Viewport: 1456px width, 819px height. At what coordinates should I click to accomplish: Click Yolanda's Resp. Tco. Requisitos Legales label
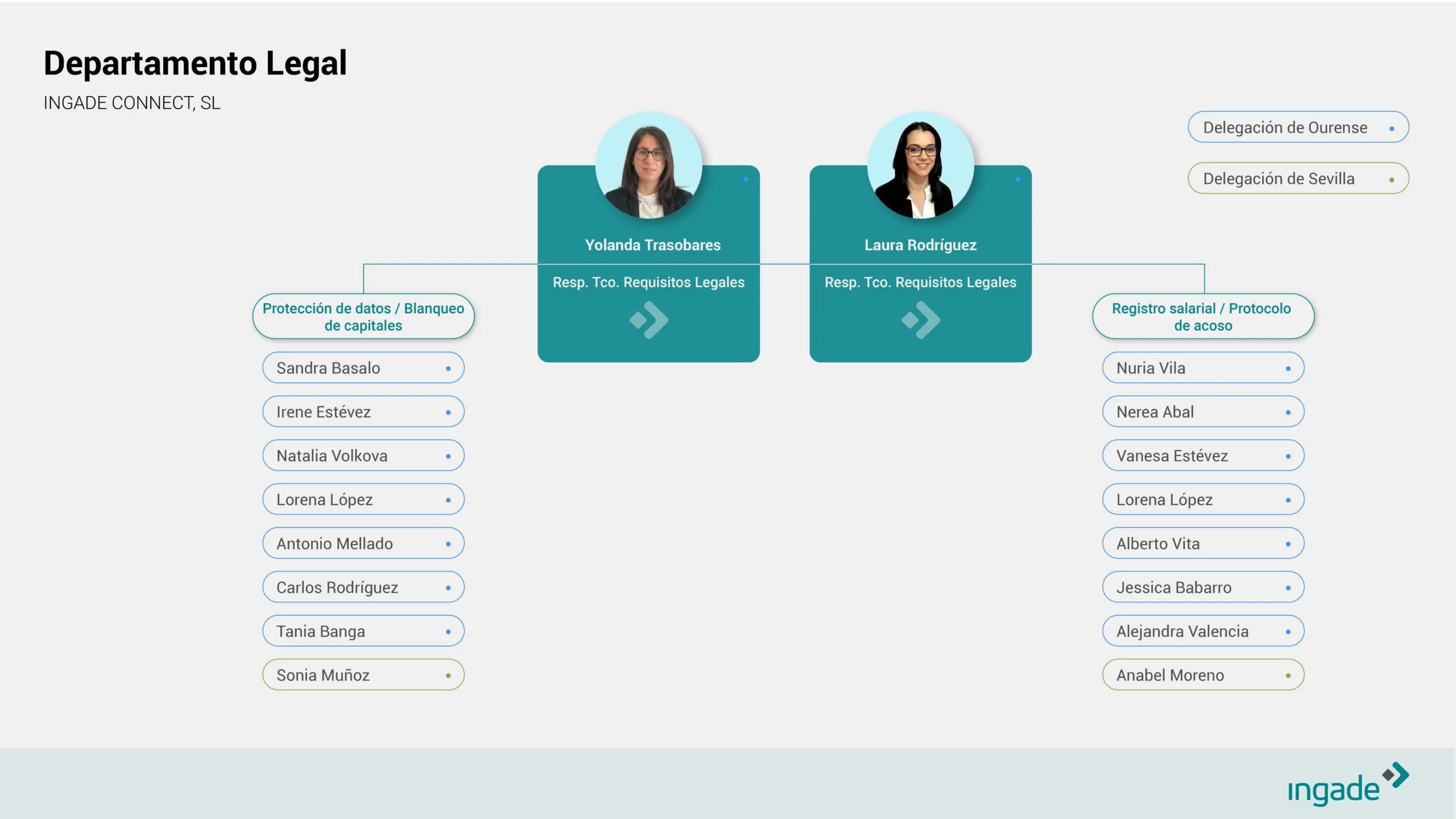tap(648, 282)
